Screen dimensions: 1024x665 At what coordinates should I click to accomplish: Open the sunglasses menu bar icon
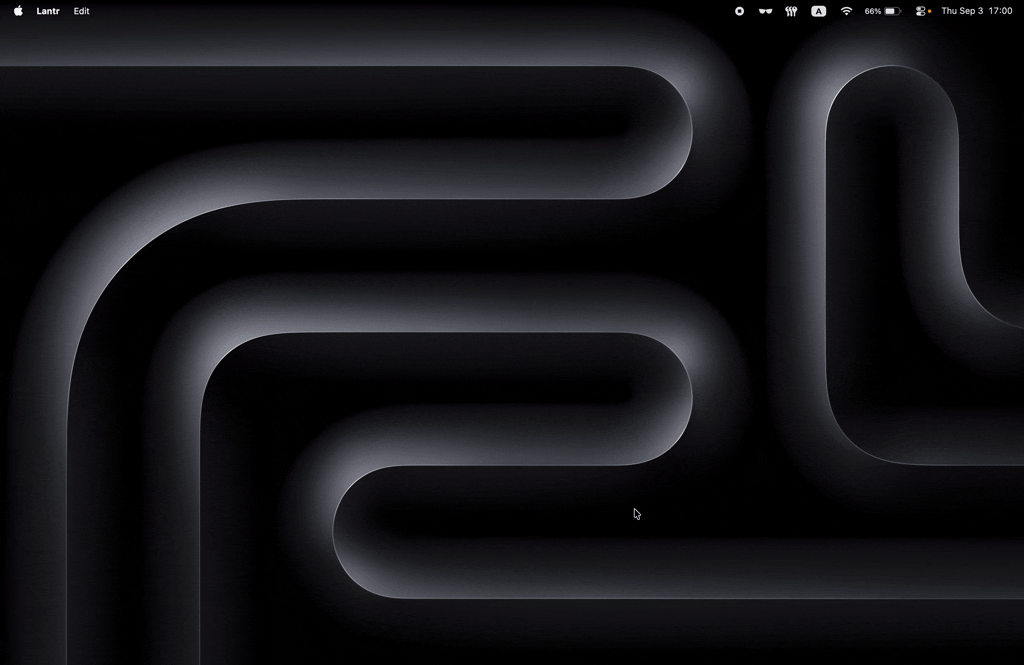point(765,11)
